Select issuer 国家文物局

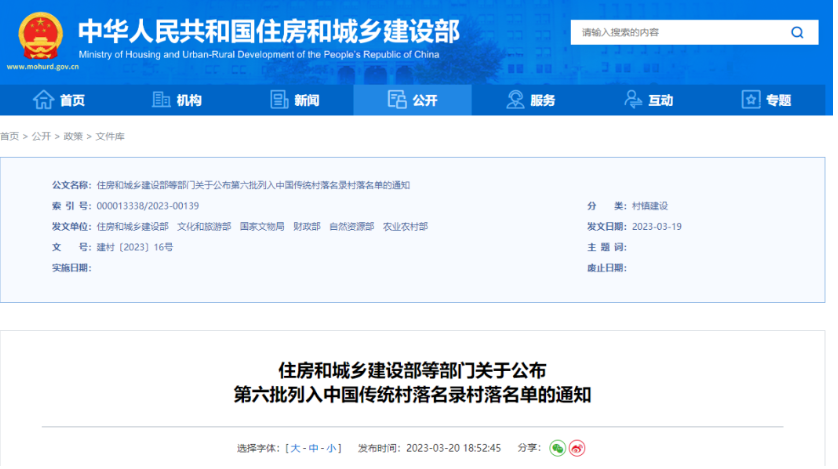pos(263,228)
